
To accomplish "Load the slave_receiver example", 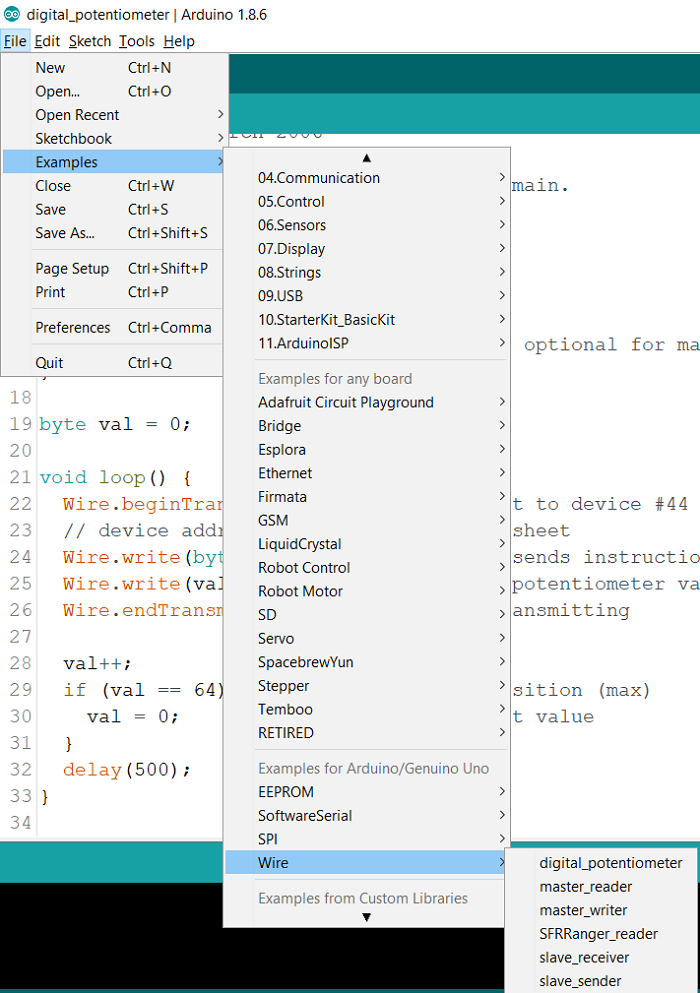I will [x=601, y=958].
